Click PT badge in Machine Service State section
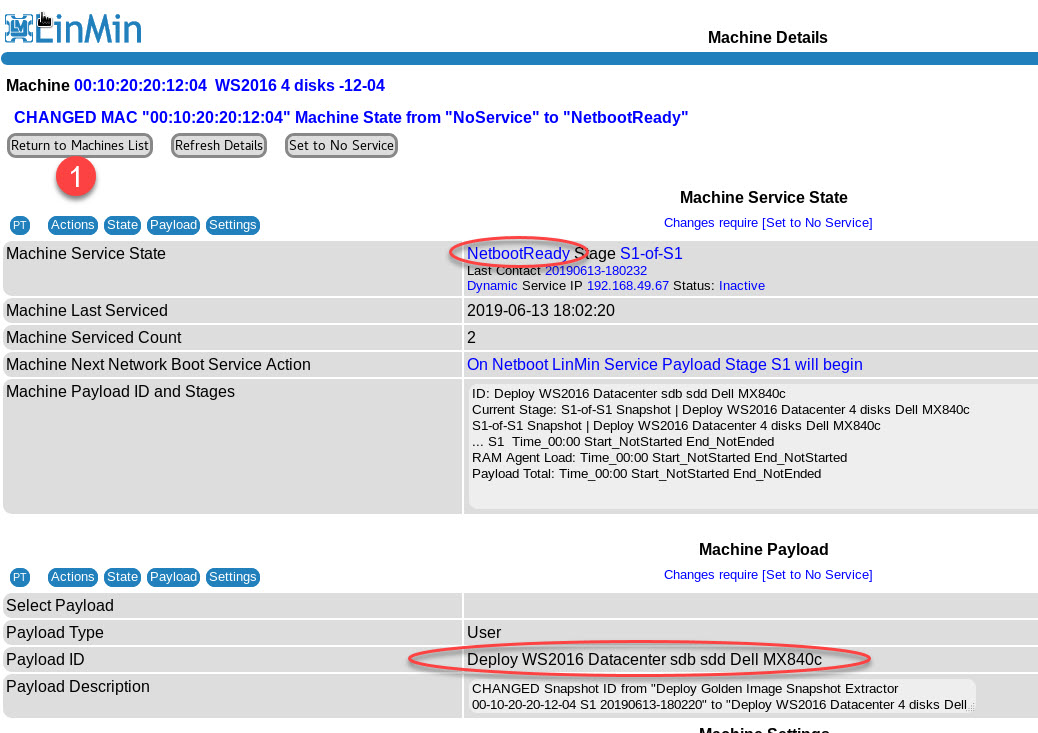The image size is (1038, 733). pos(20,225)
